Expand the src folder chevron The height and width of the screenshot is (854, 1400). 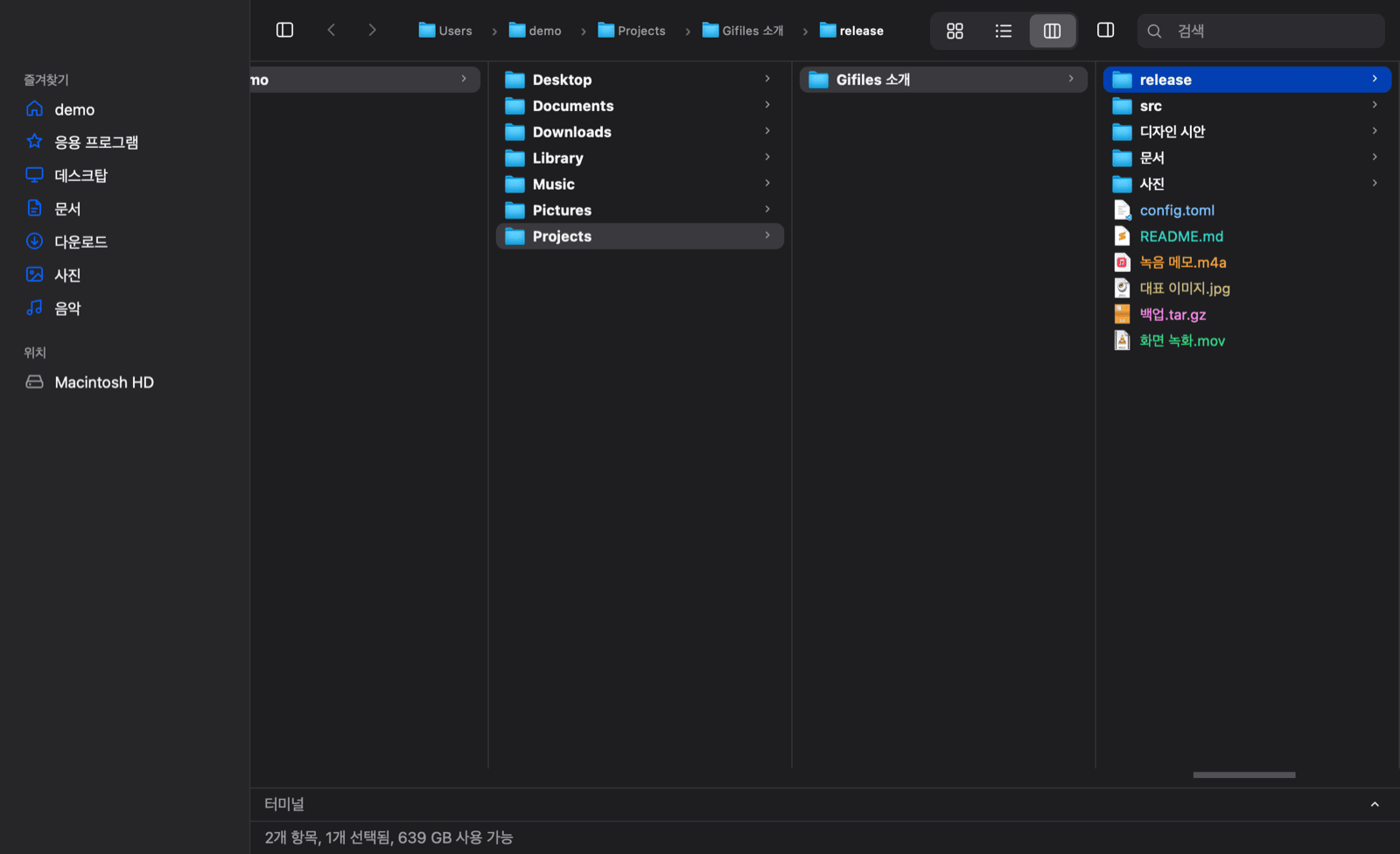[1375, 105]
